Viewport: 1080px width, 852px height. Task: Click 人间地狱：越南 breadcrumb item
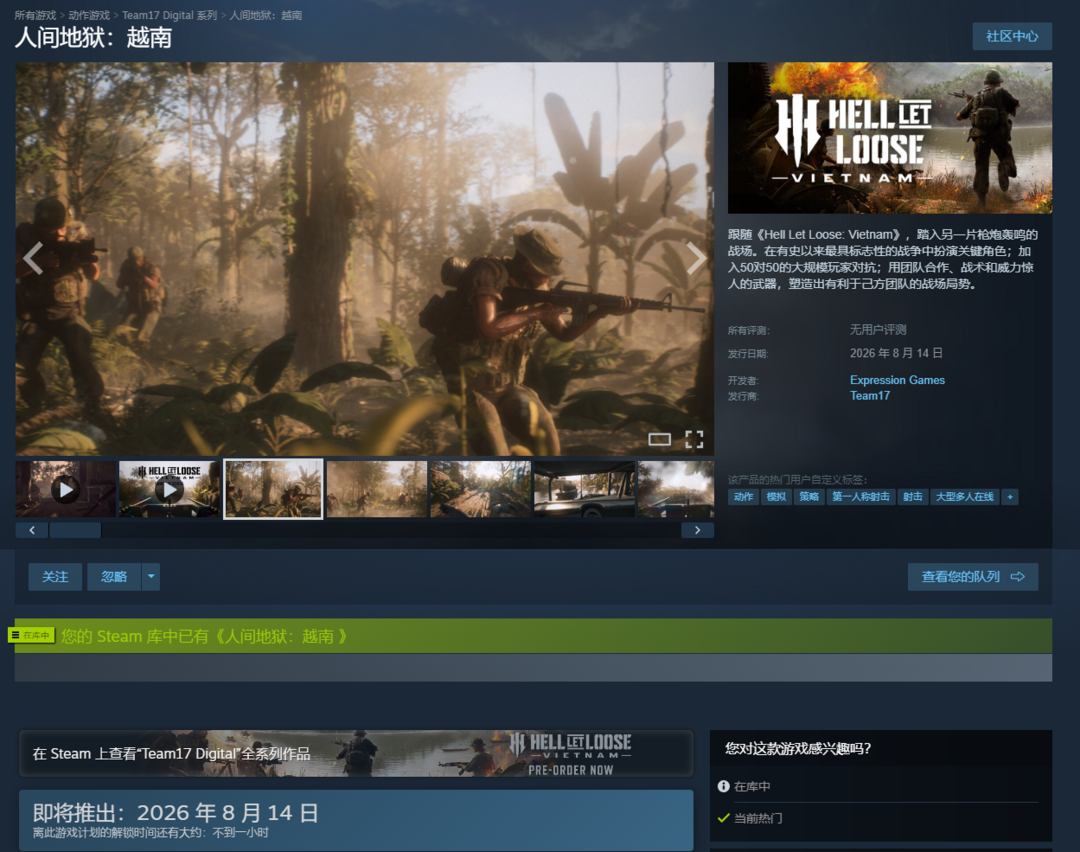(266, 15)
